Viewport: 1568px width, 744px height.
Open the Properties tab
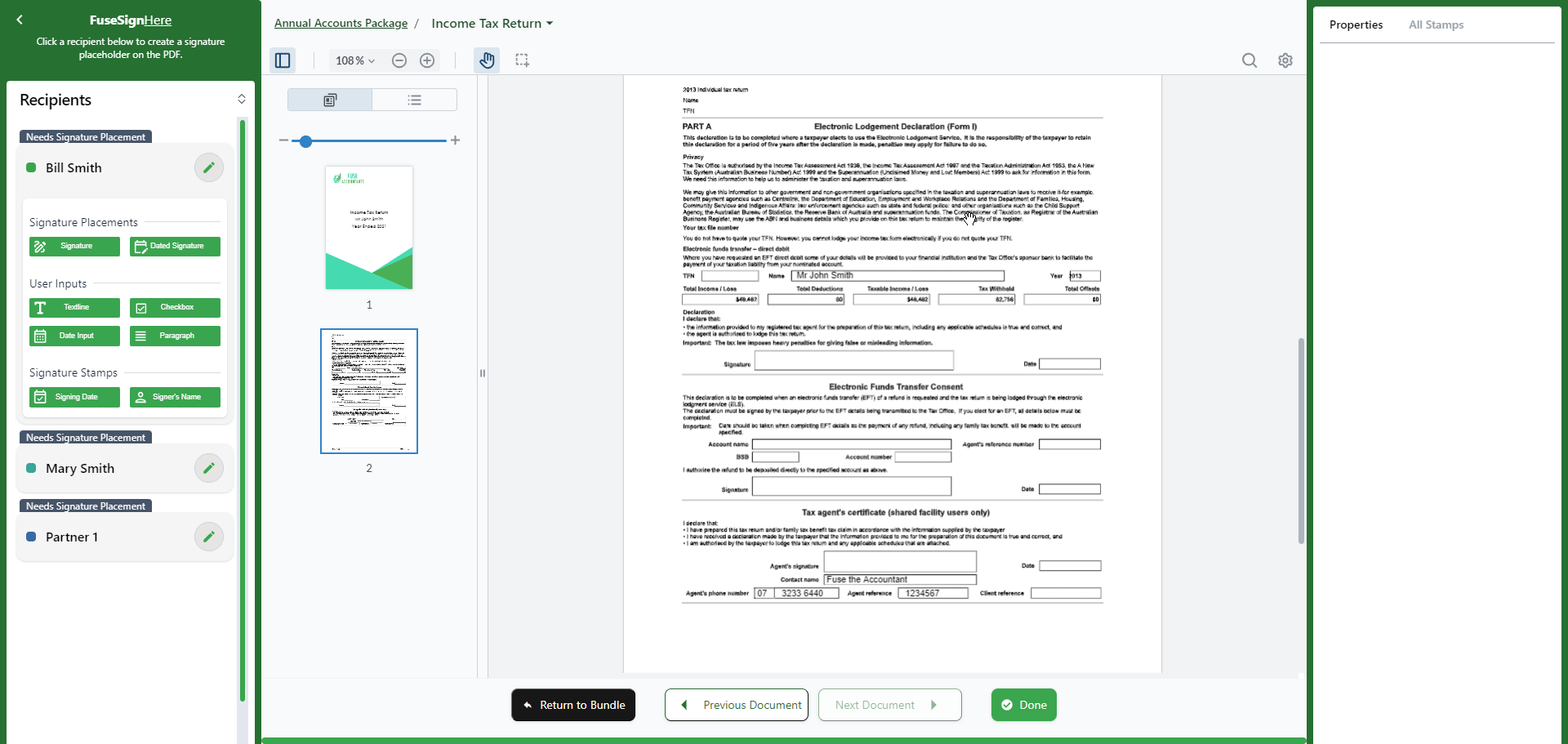click(1356, 25)
